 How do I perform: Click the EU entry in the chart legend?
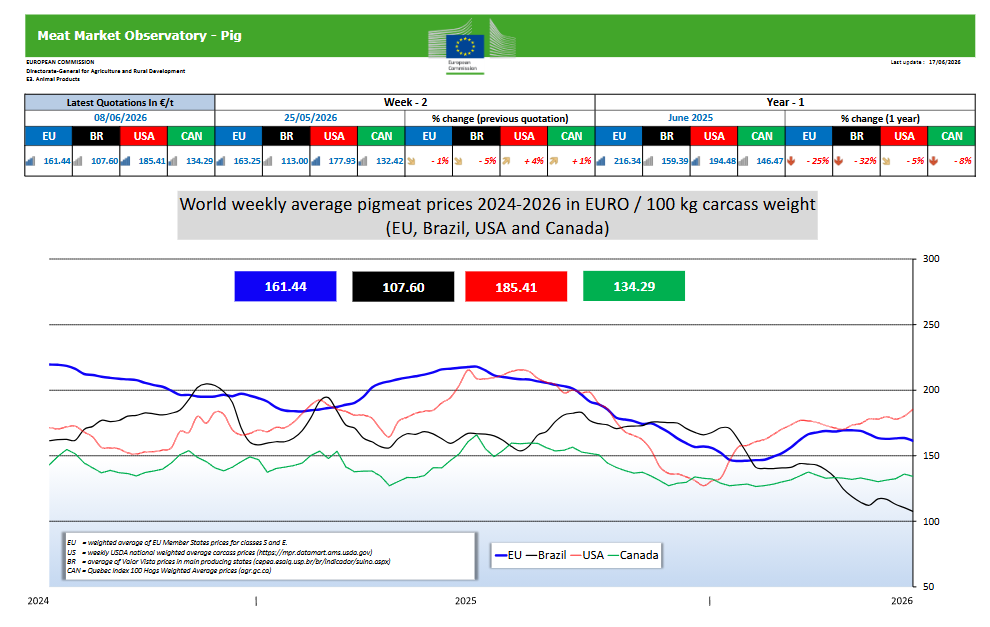(x=508, y=555)
